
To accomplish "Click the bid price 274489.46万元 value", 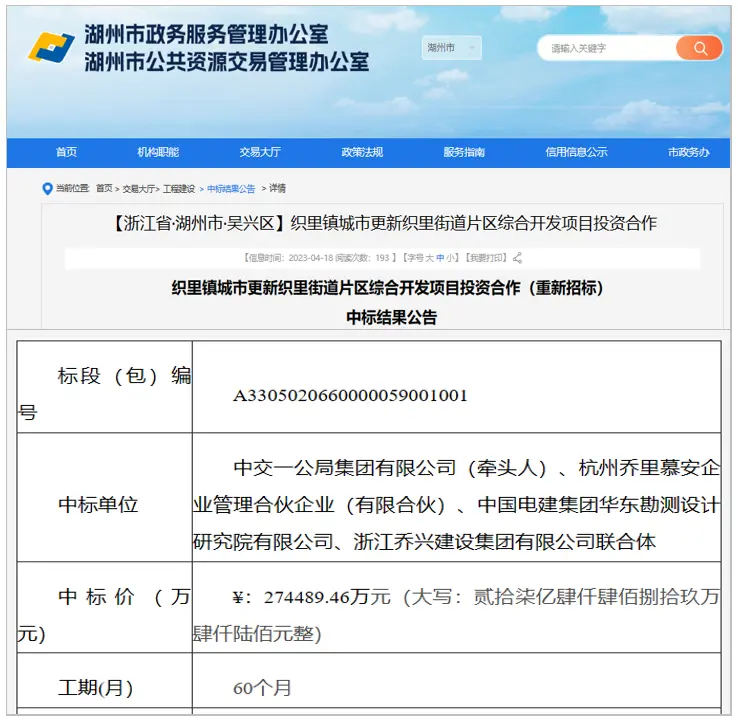I will tap(327, 597).
